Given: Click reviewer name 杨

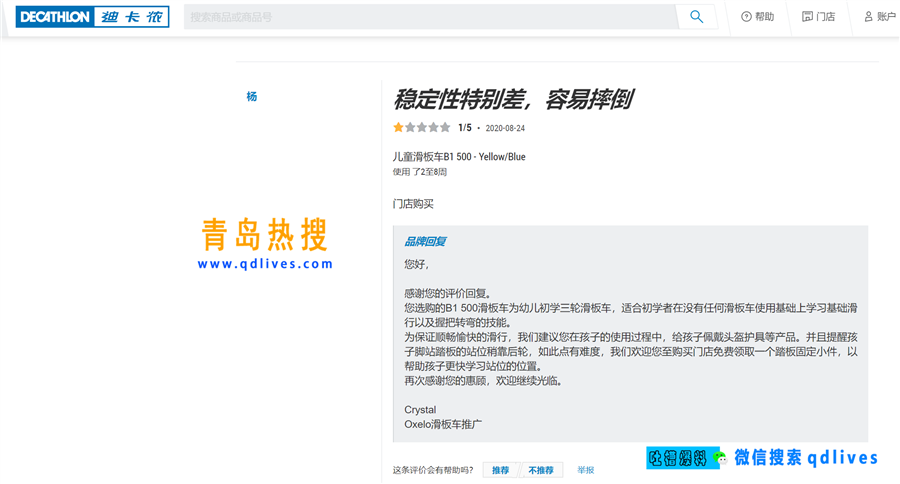Looking at the screenshot, I should click(251, 96).
